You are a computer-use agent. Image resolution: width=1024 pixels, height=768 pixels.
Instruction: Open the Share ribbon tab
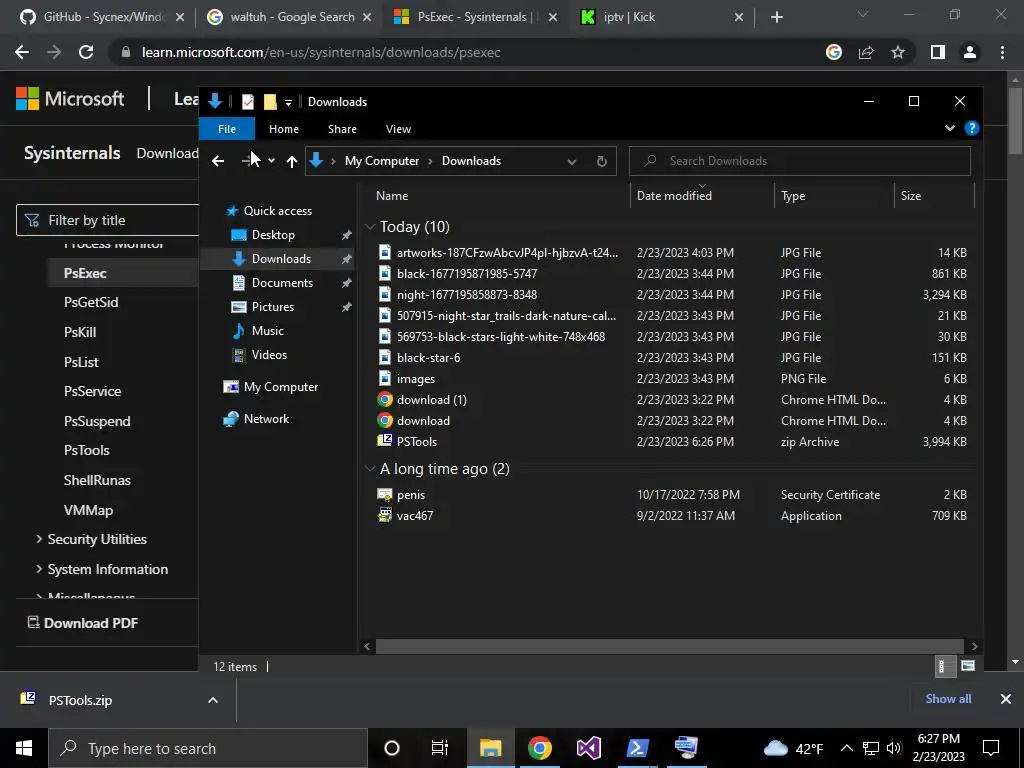tap(342, 129)
